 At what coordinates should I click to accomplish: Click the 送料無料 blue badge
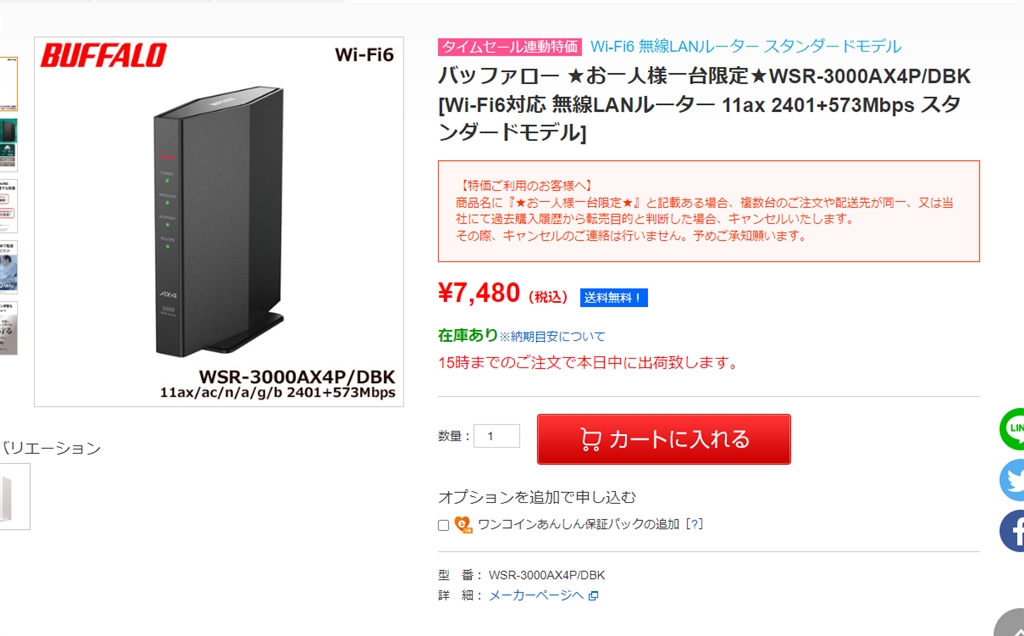click(x=614, y=297)
